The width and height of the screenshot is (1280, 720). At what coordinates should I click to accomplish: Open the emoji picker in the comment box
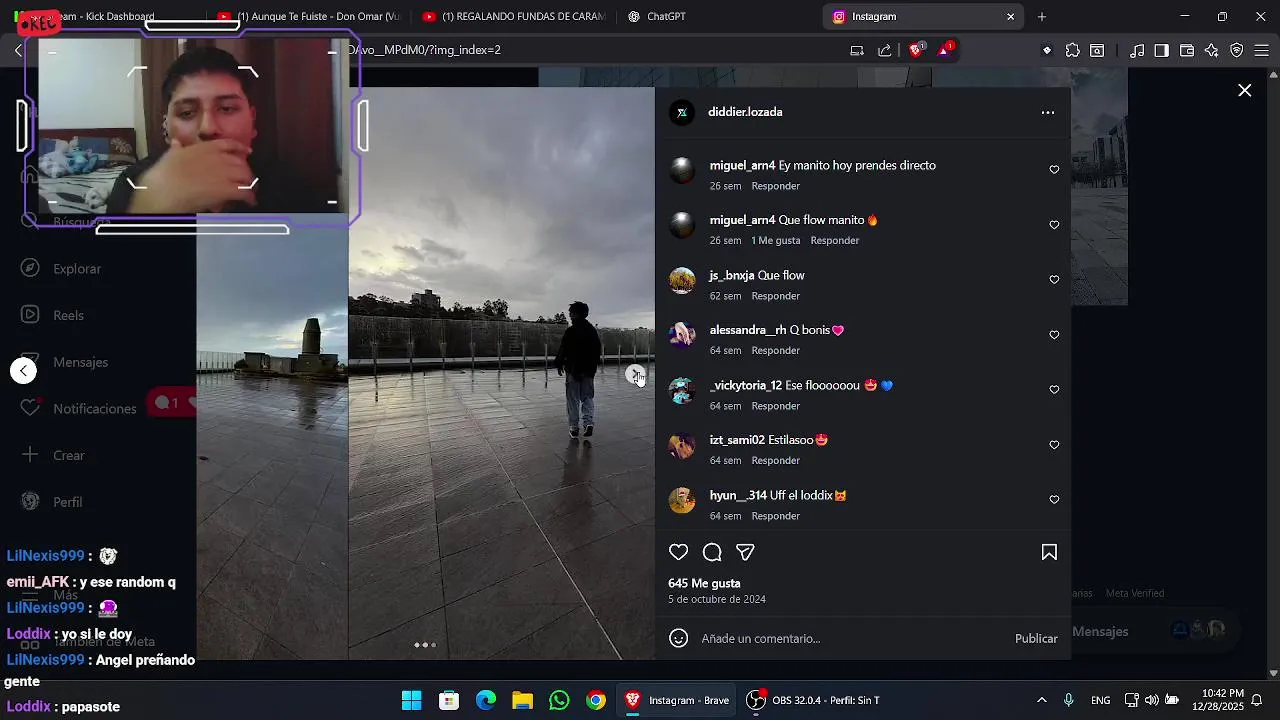(678, 638)
